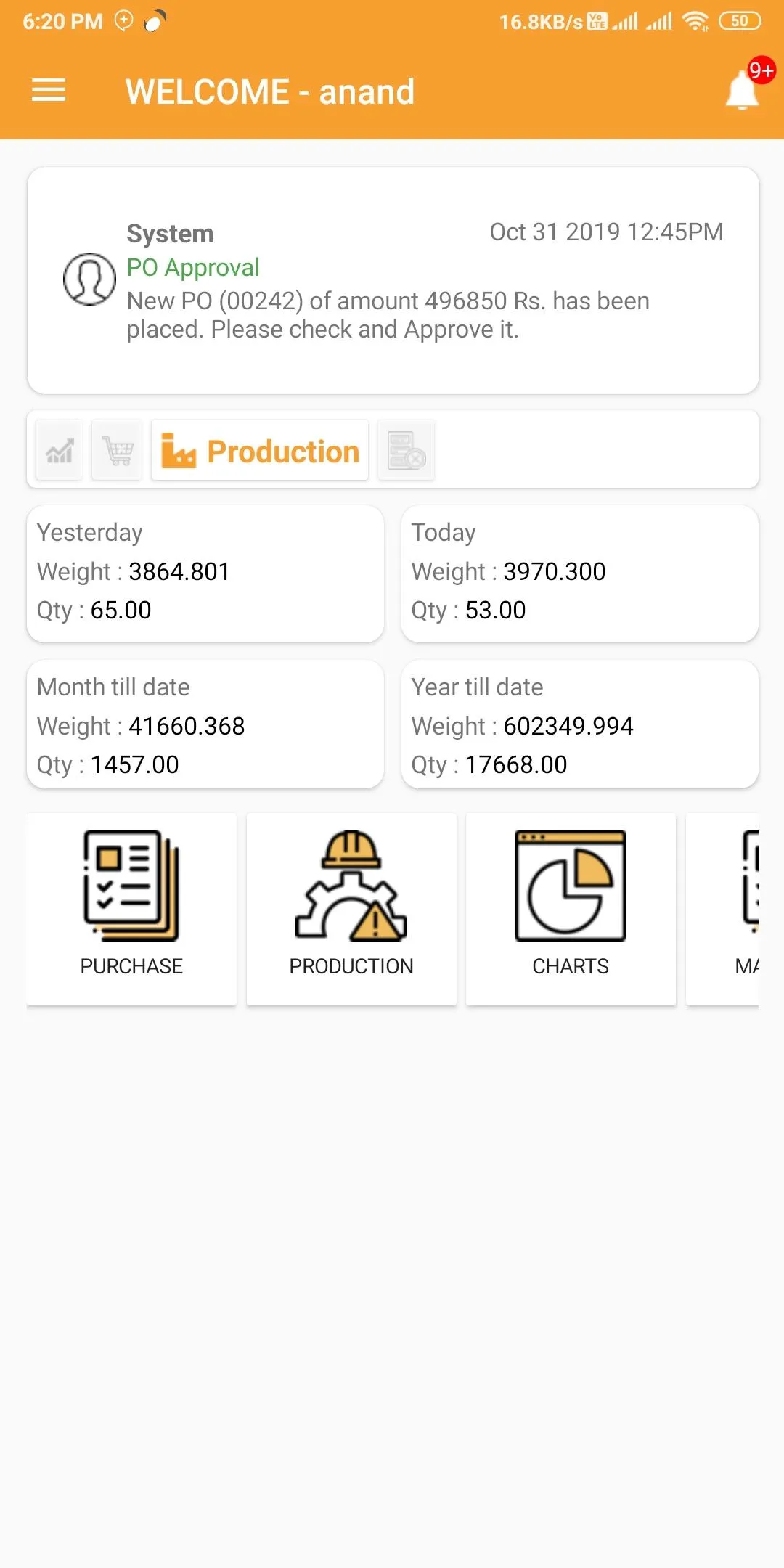Screen dimensions: 784x1568
Task: Open the PURCHASE module tile
Action: tap(131, 909)
